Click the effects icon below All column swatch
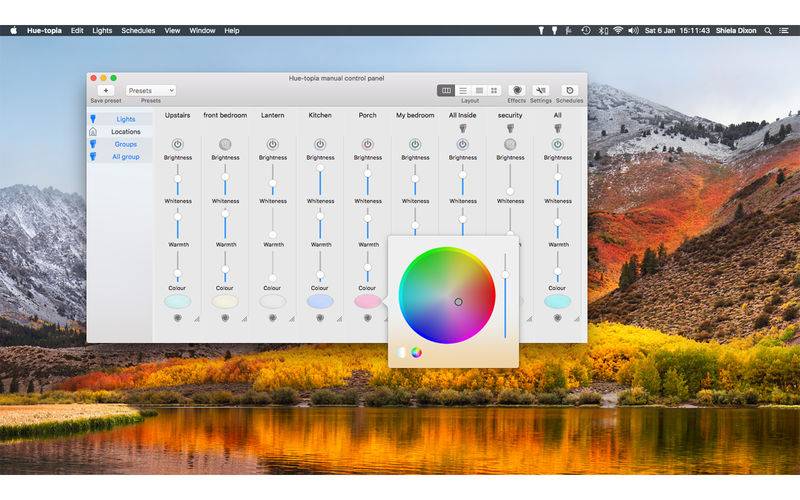800x500 pixels. click(x=558, y=318)
